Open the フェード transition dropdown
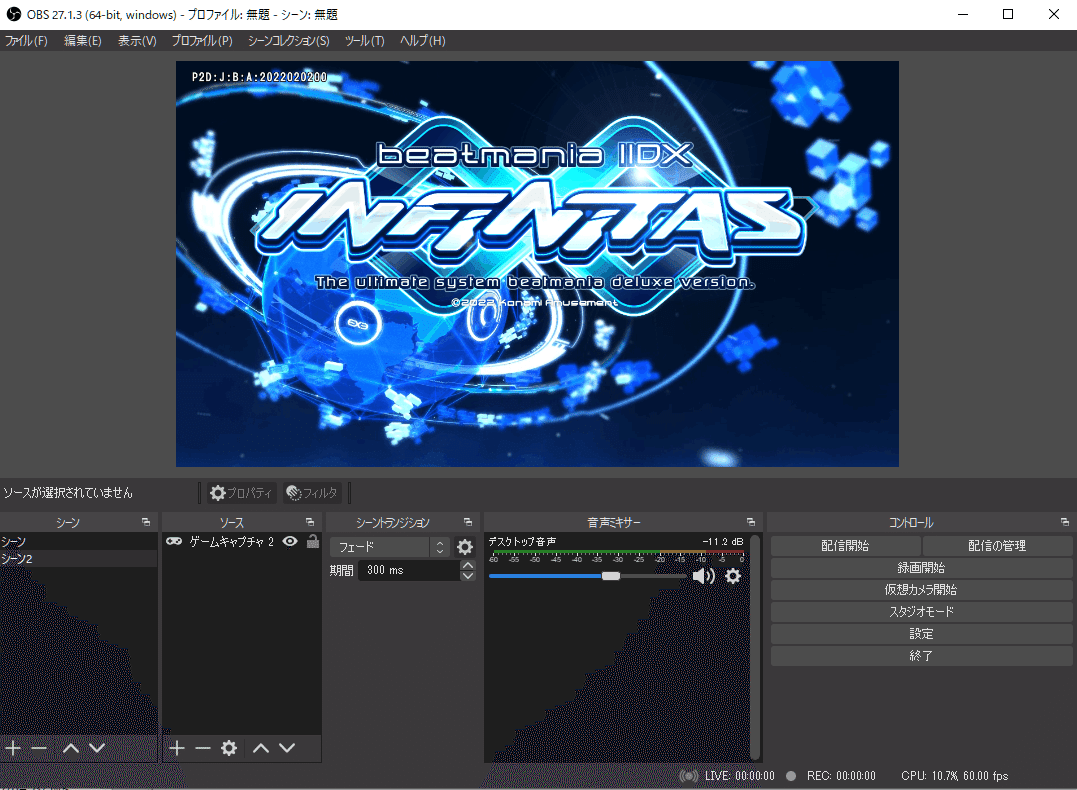This screenshot has width=1077, height=790. 390,547
